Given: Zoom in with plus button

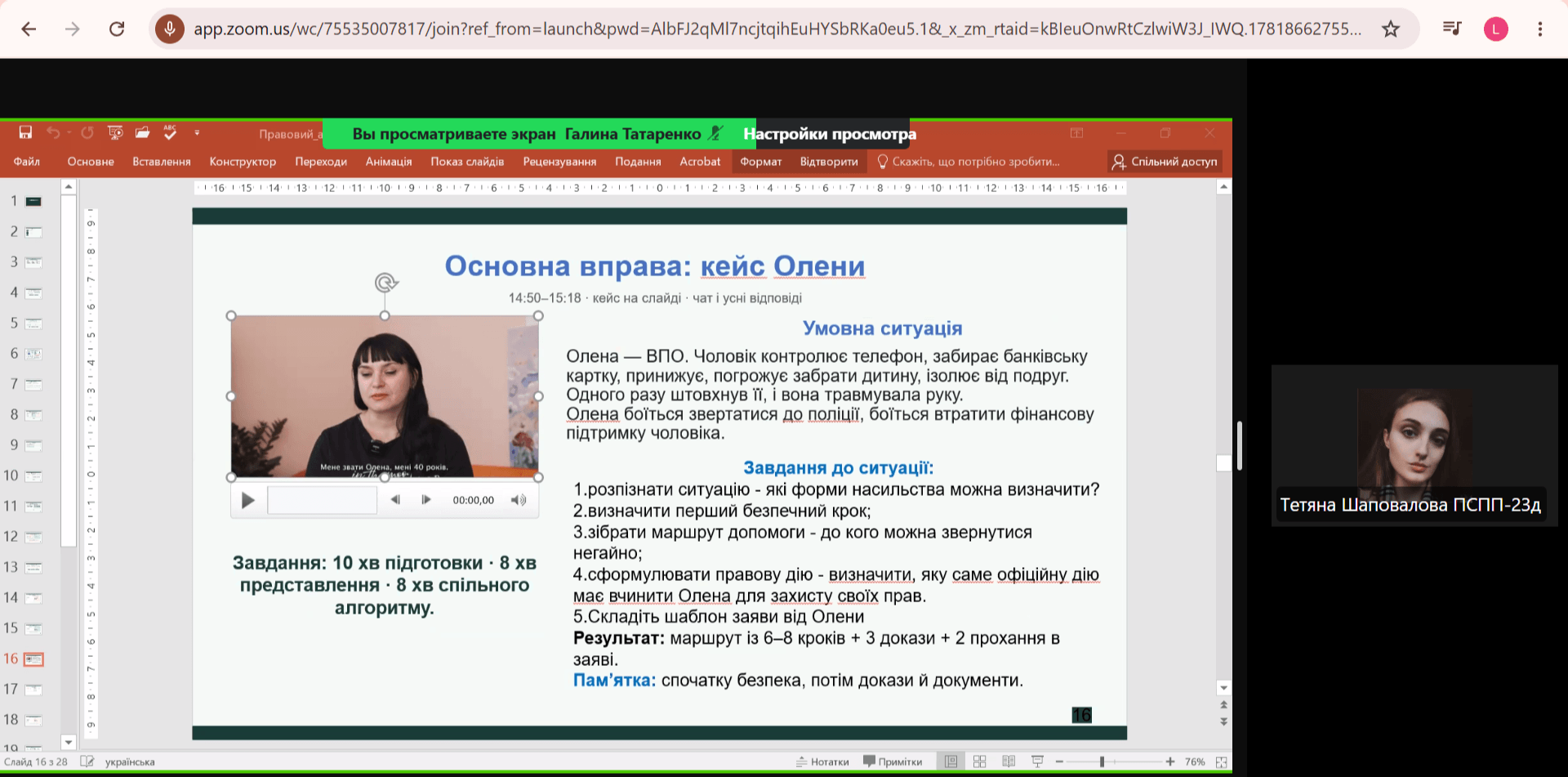Looking at the screenshot, I should (1170, 761).
